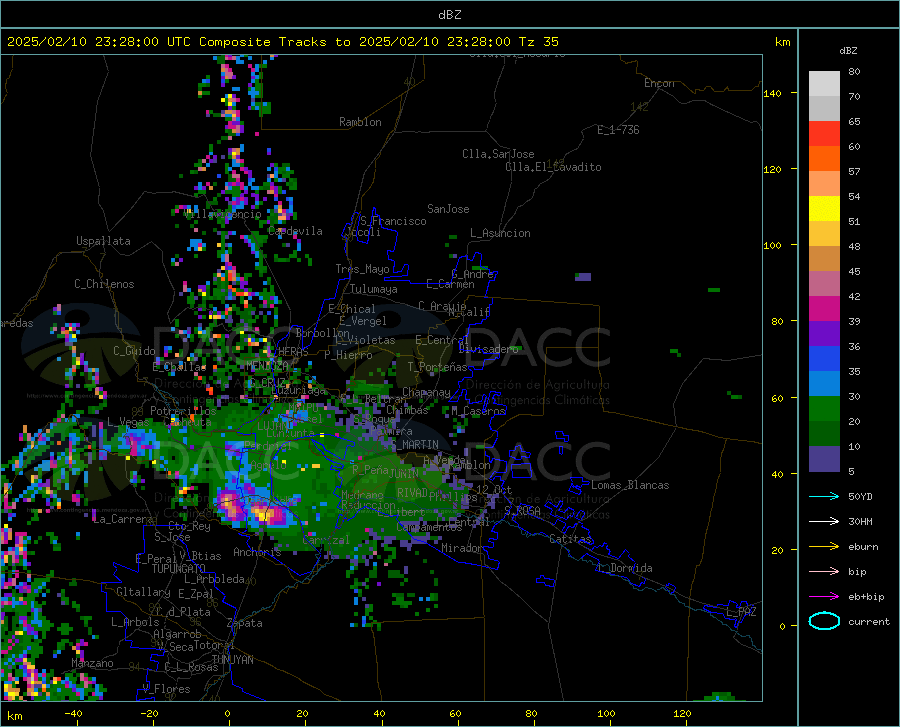Image resolution: width=900 pixels, height=727 pixels.
Task: Click the cyan current ellipse icon
Action: (x=824, y=621)
